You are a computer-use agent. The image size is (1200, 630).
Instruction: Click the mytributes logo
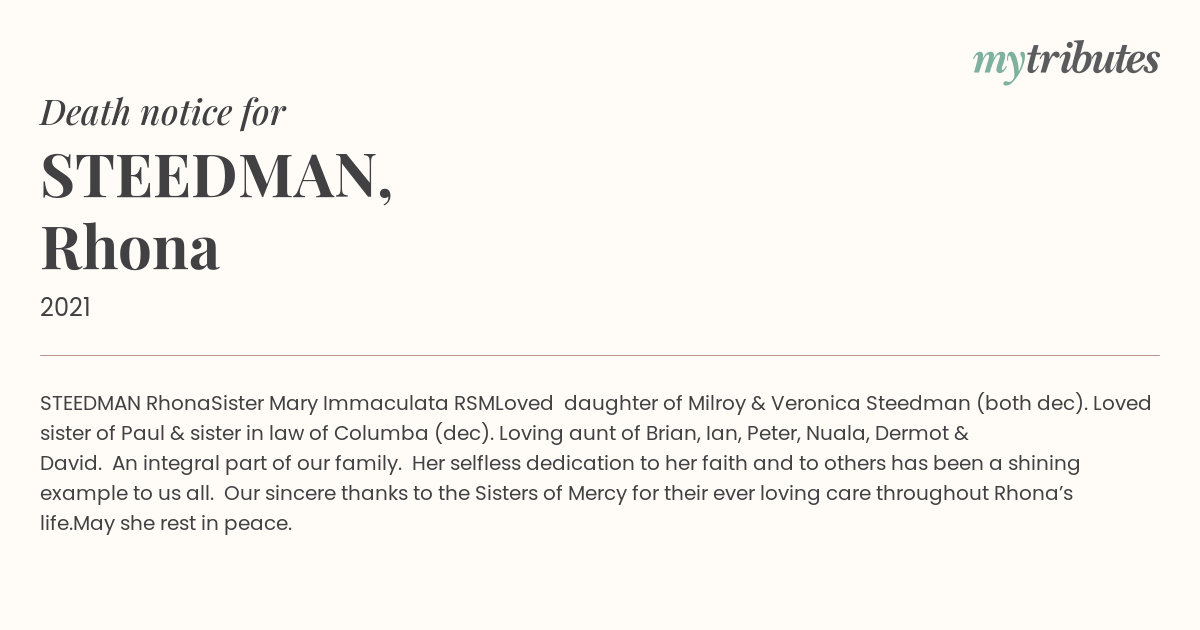pos(1066,61)
